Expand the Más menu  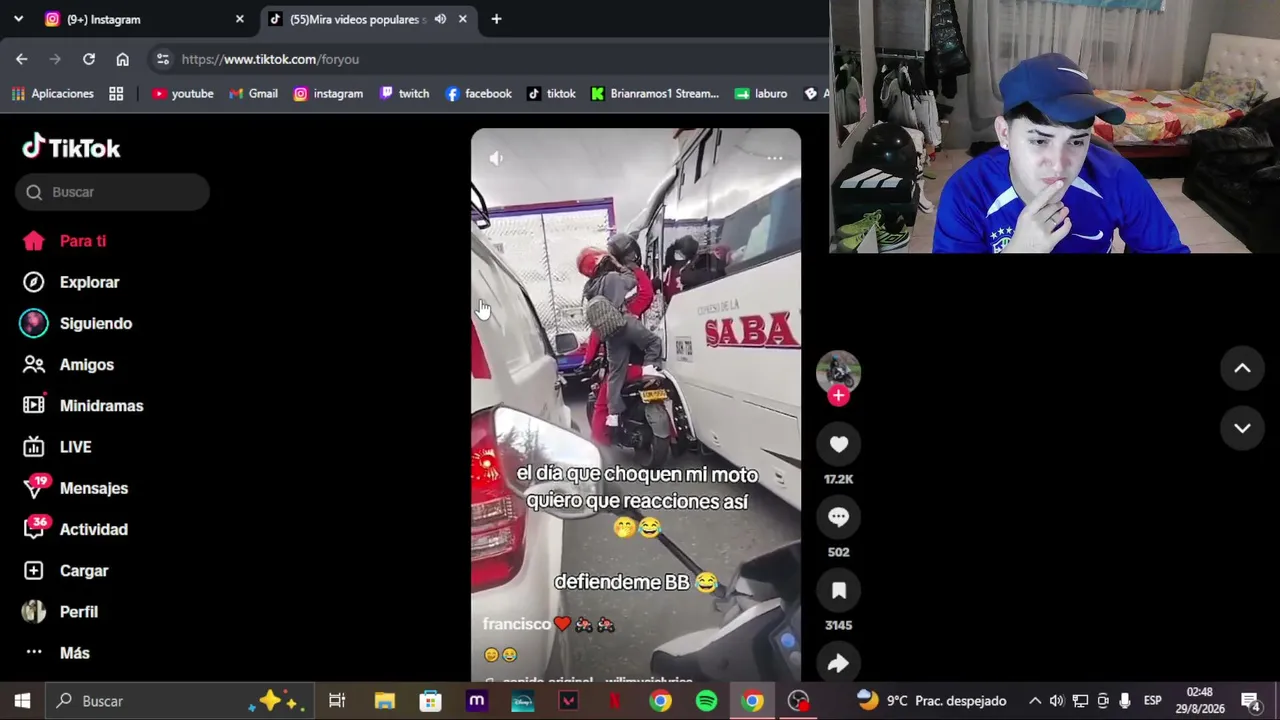tap(56, 653)
